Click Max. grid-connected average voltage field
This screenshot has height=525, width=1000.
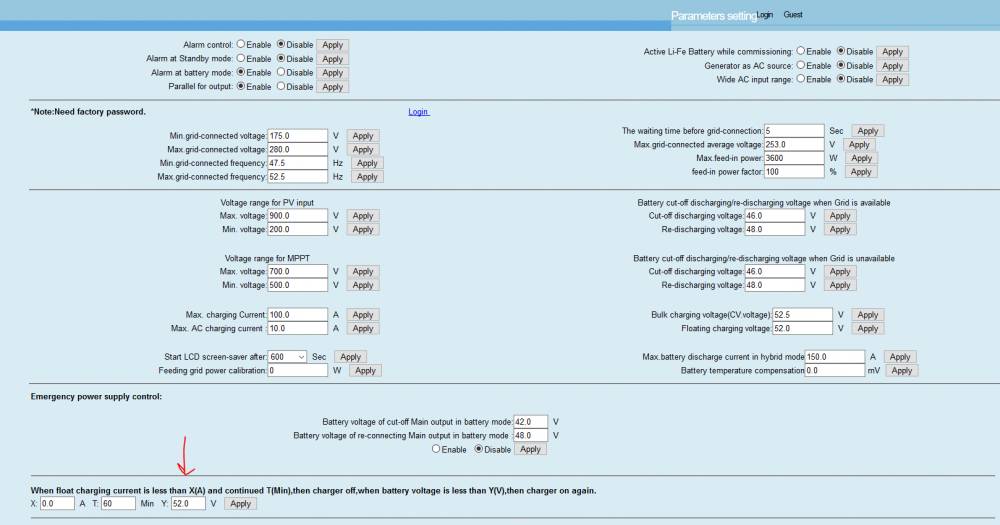pyautogui.click(x=794, y=145)
